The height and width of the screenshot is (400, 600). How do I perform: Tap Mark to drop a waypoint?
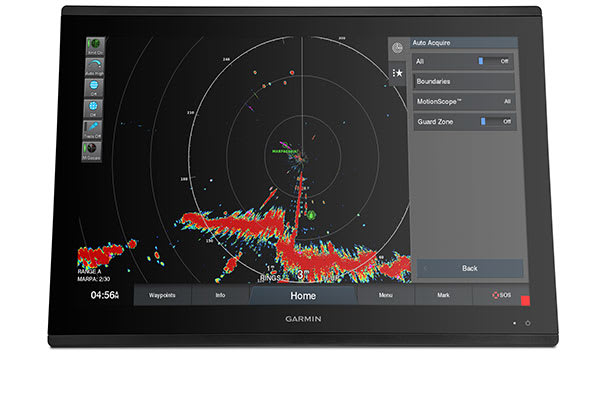[x=441, y=296]
